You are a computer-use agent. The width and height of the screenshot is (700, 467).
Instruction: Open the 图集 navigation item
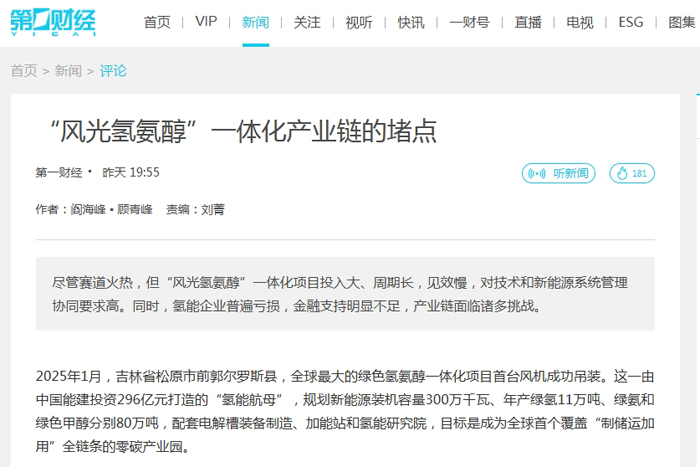click(x=682, y=22)
